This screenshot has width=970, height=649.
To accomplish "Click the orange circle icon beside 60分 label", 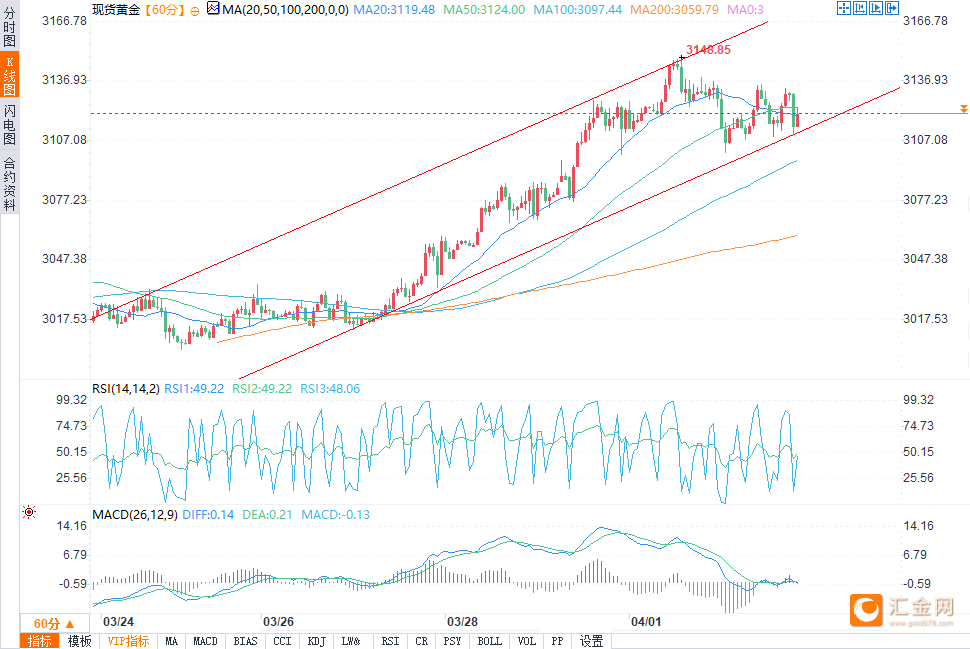I will pyautogui.click(x=195, y=11).
